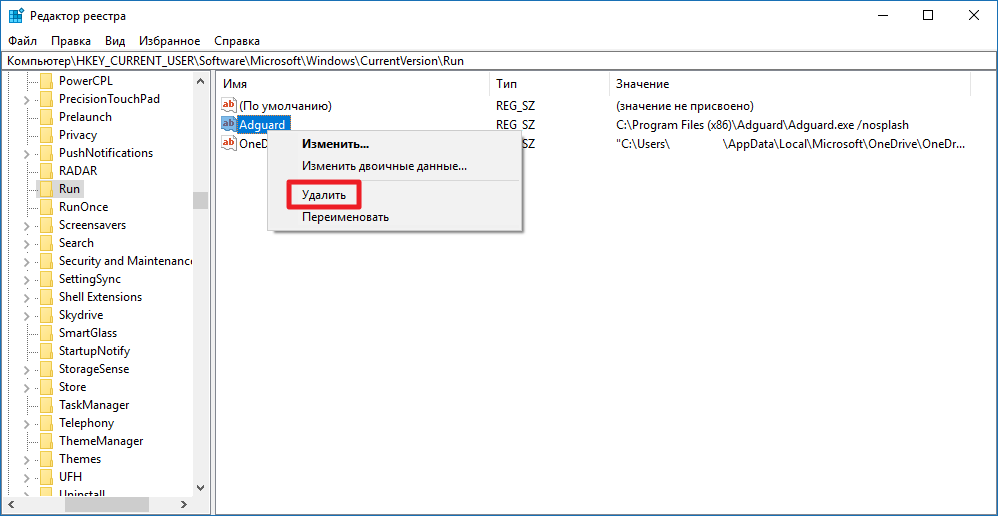
Task: Choose Удалить from the context menu
Action: click(324, 195)
